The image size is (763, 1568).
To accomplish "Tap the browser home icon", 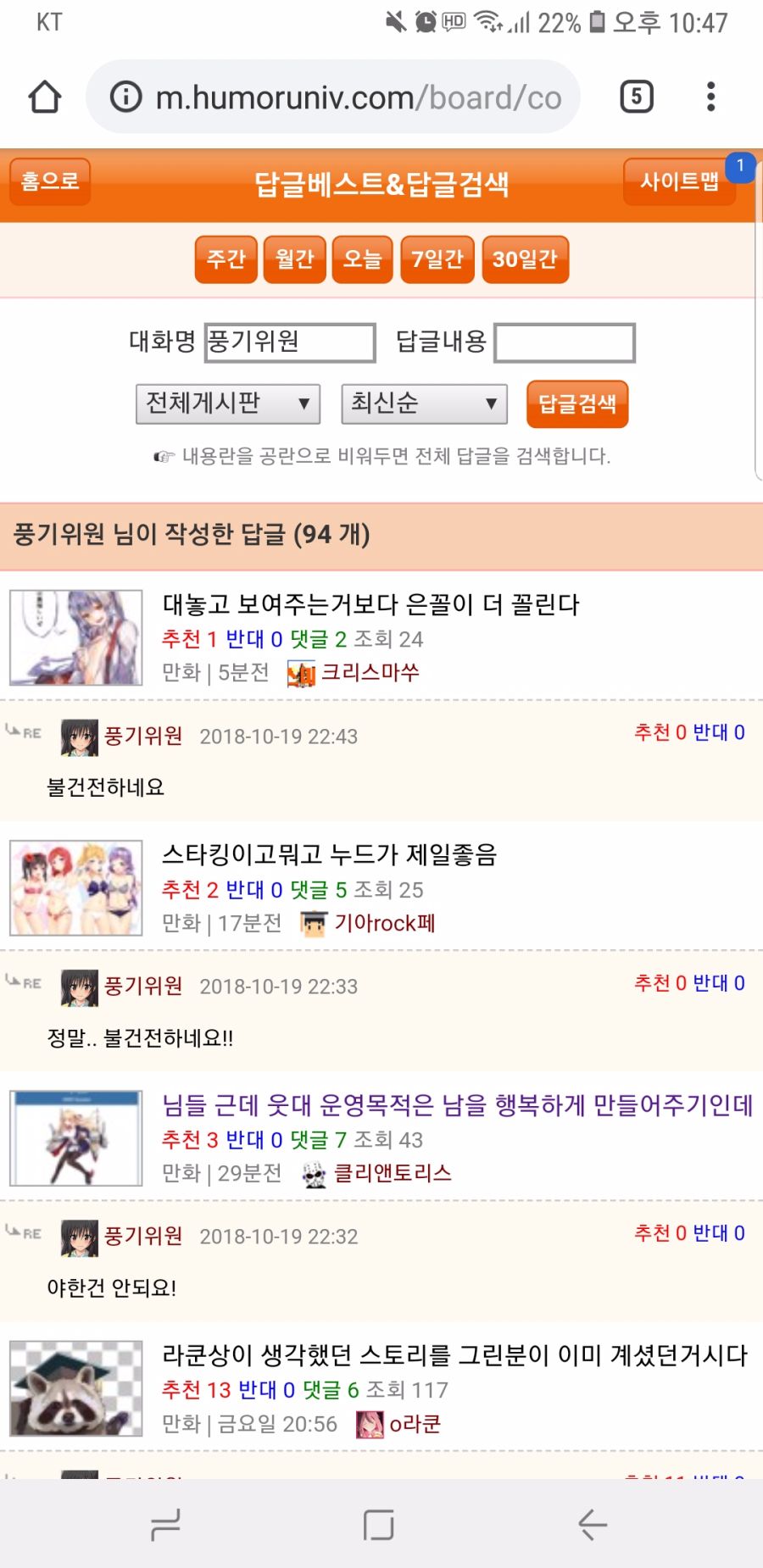I will 45,97.
